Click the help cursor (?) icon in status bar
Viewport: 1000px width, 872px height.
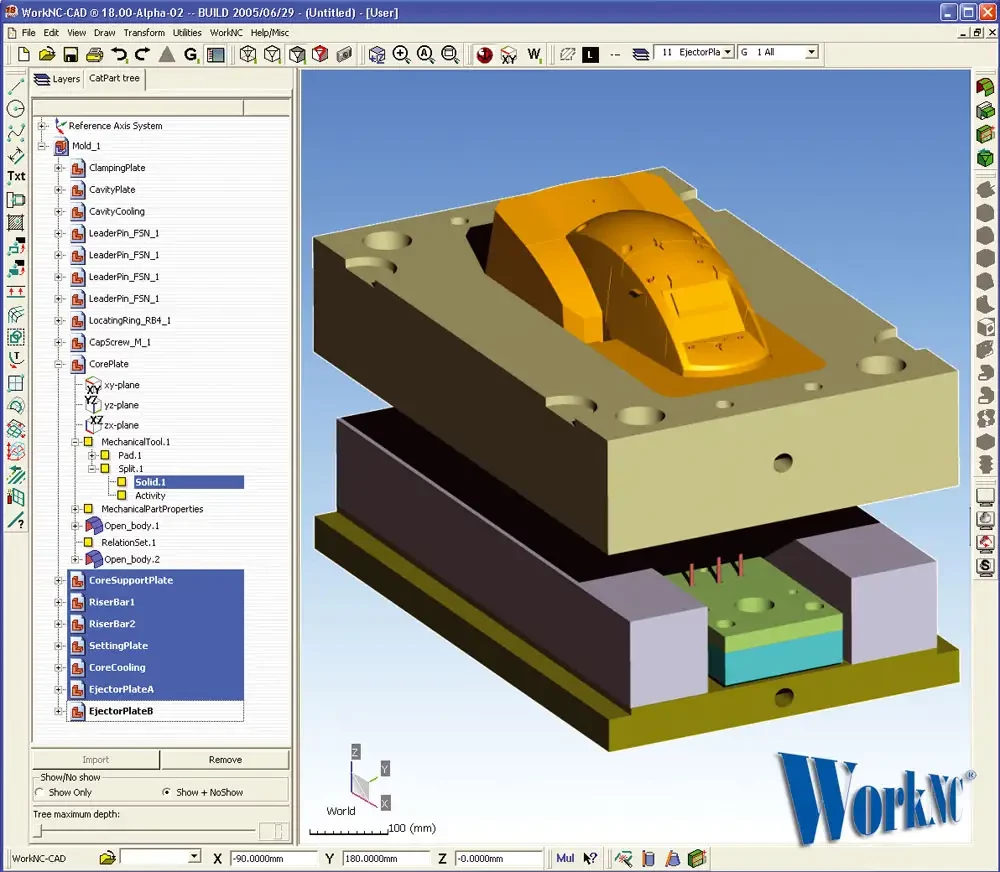[591, 858]
